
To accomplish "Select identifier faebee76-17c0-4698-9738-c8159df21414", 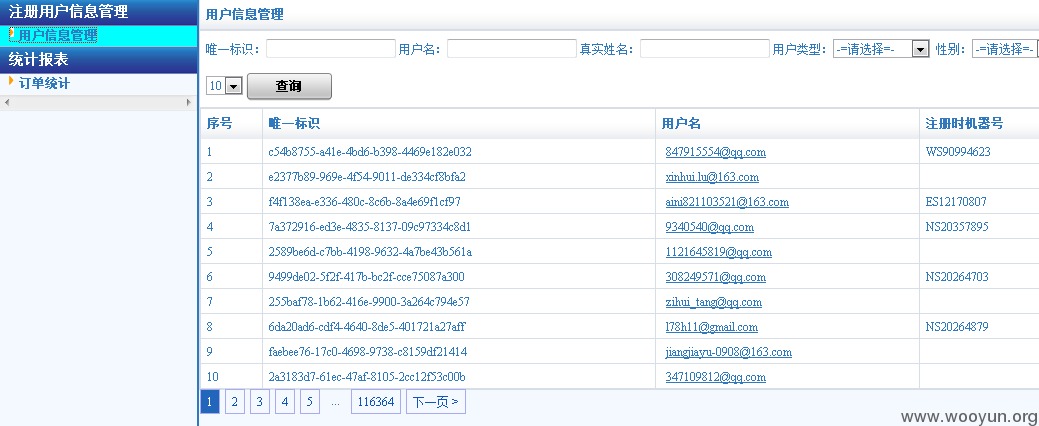I will (x=368, y=352).
